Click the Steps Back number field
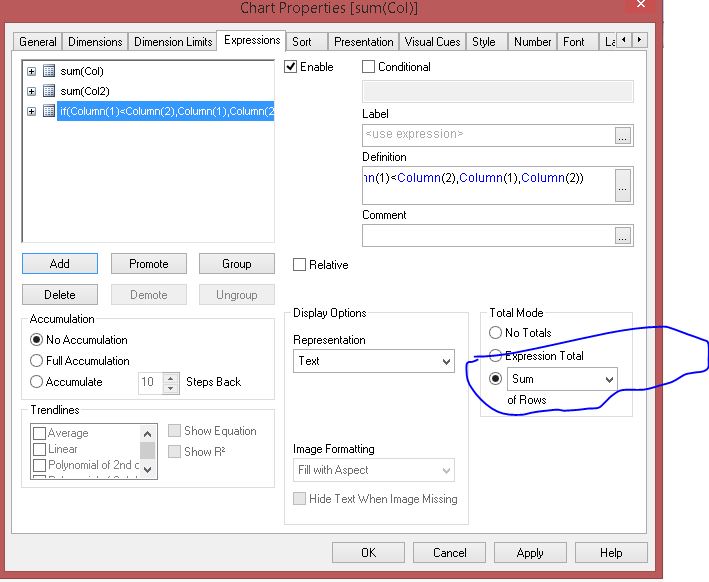Image resolution: width=709 pixels, height=582 pixels. [x=151, y=382]
